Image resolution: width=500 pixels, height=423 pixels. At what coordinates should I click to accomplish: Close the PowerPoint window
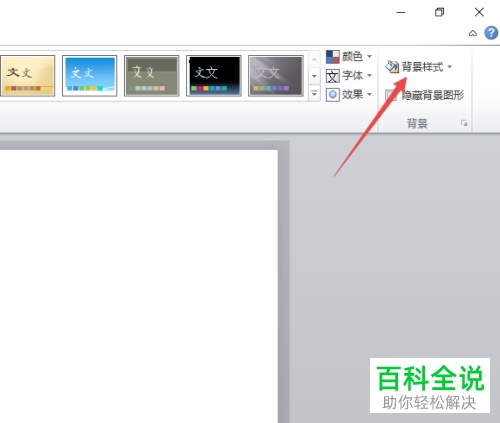[x=479, y=12]
